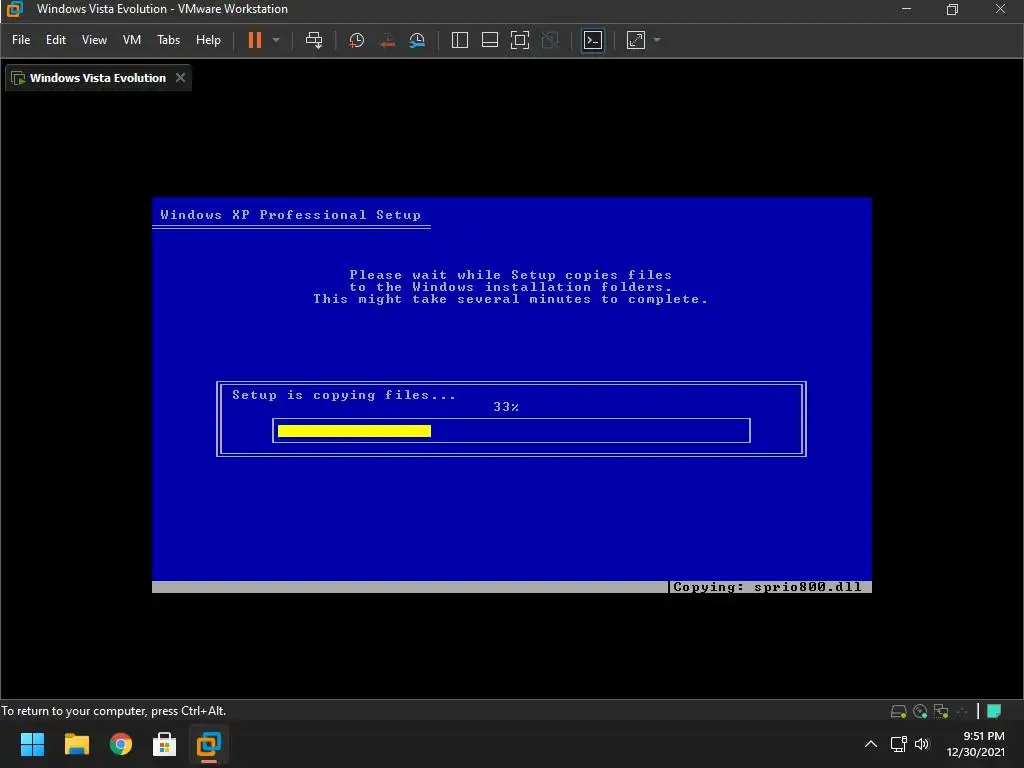Image resolution: width=1024 pixels, height=768 pixels.
Task: Click the CD/DVD drive status icon
Action: 920,711
